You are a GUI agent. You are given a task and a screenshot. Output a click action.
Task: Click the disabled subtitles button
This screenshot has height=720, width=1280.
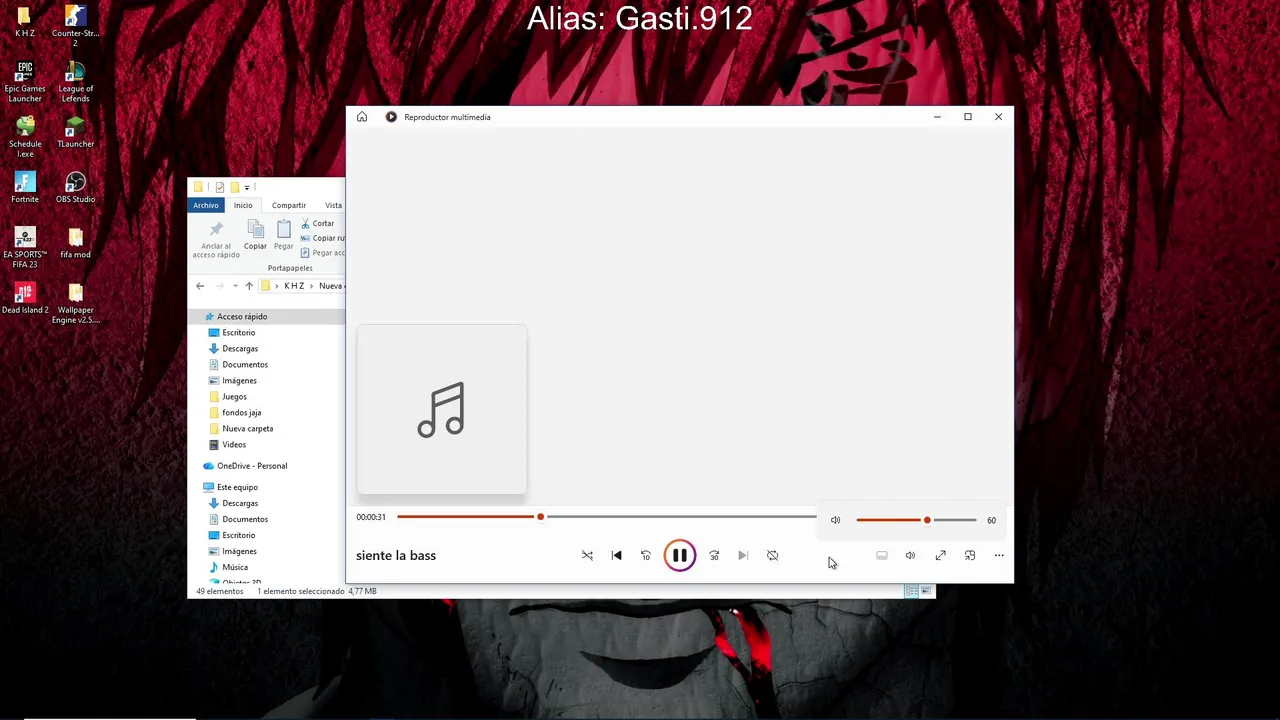tap(882, 555)
